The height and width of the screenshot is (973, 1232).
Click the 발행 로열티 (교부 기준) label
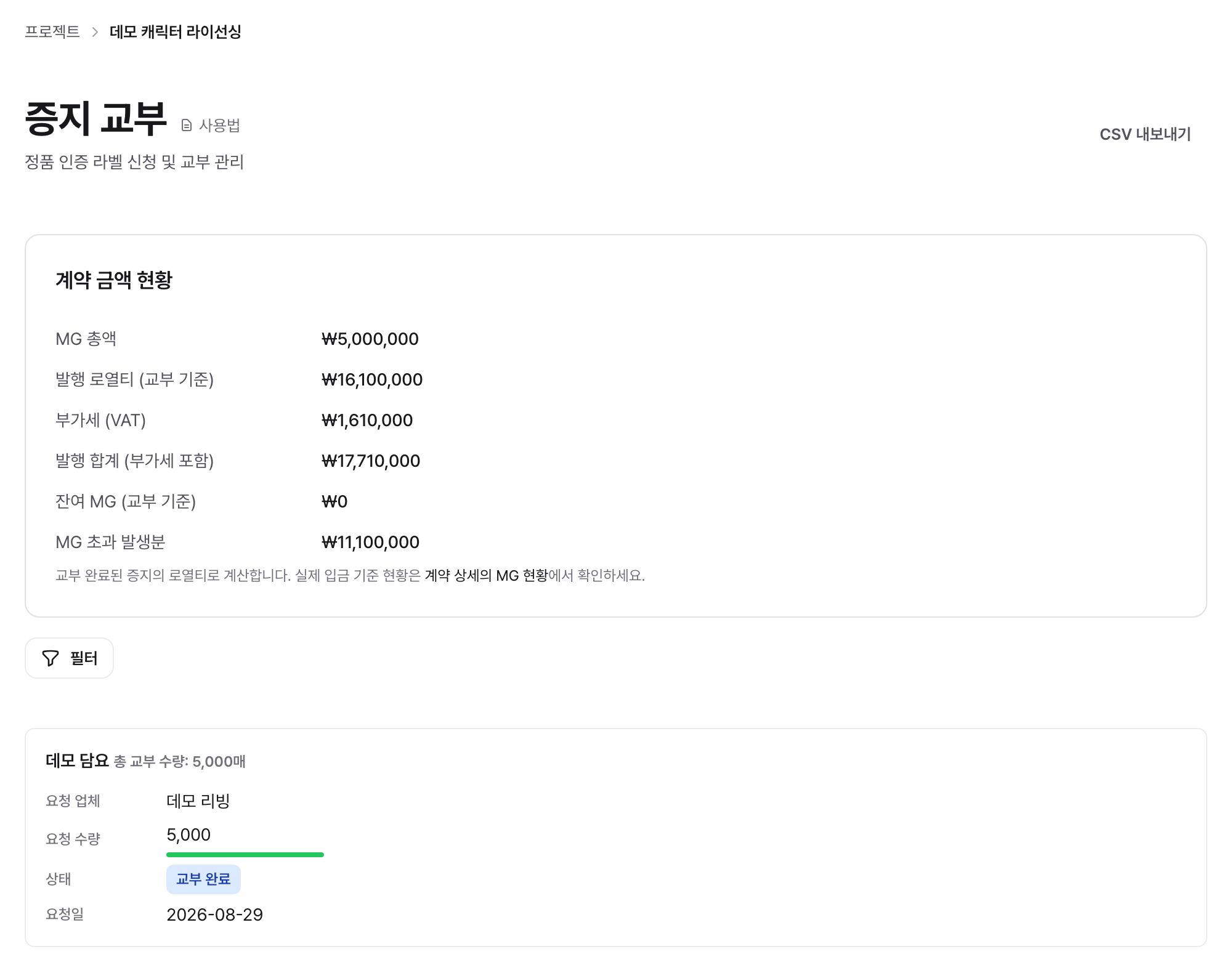click(134, 379)
